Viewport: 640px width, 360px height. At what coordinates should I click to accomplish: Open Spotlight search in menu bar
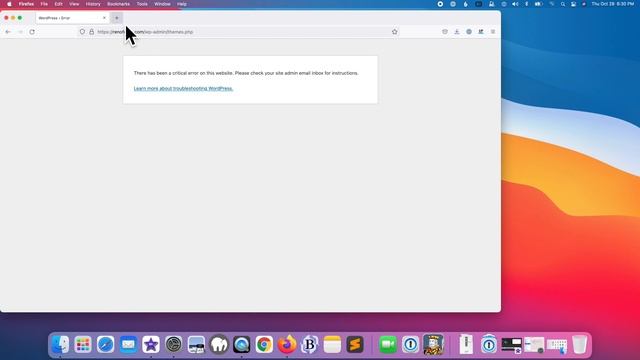(563, 4)
